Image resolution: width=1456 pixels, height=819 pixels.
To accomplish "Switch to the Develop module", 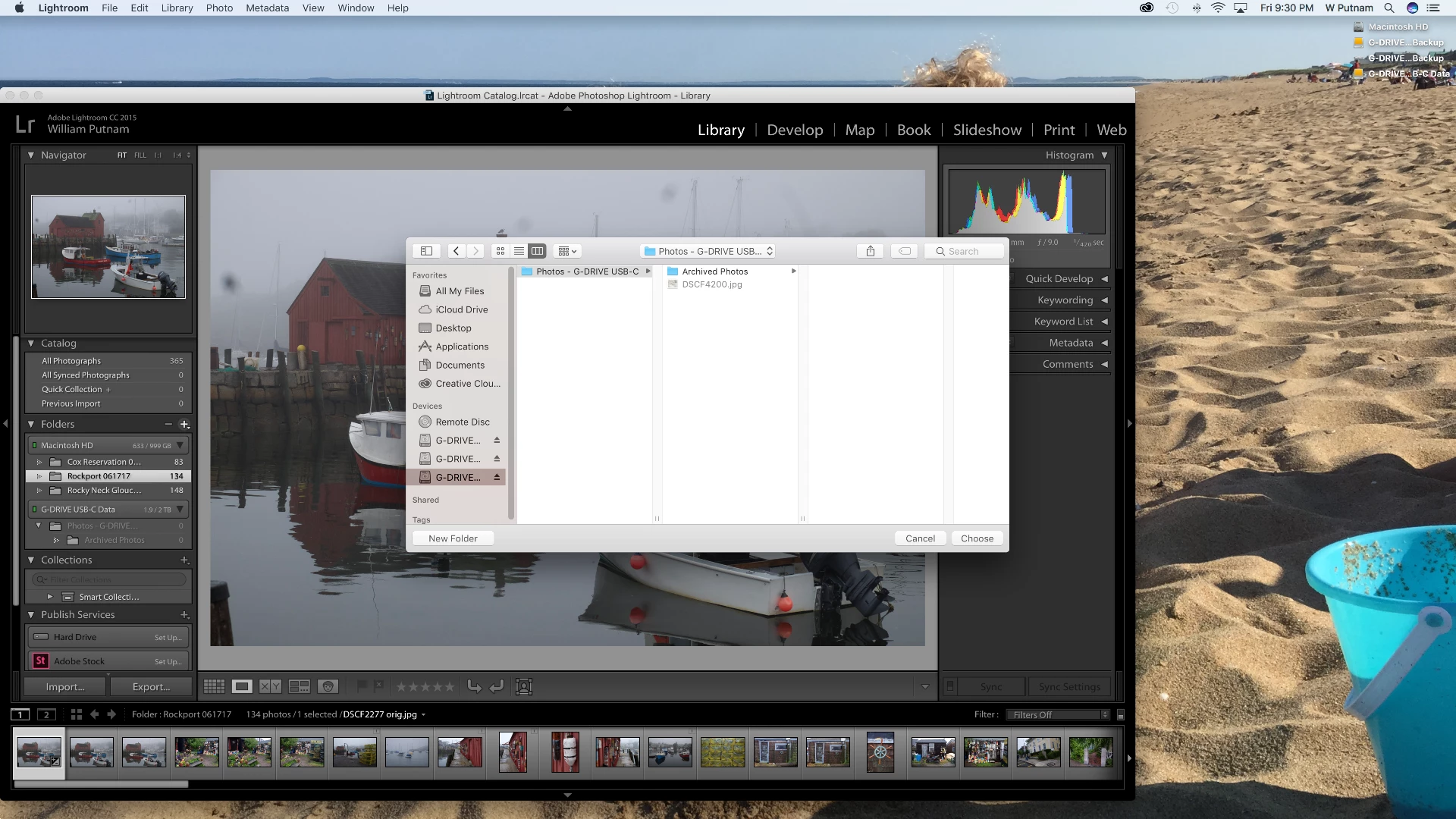I will click(794, 130).
